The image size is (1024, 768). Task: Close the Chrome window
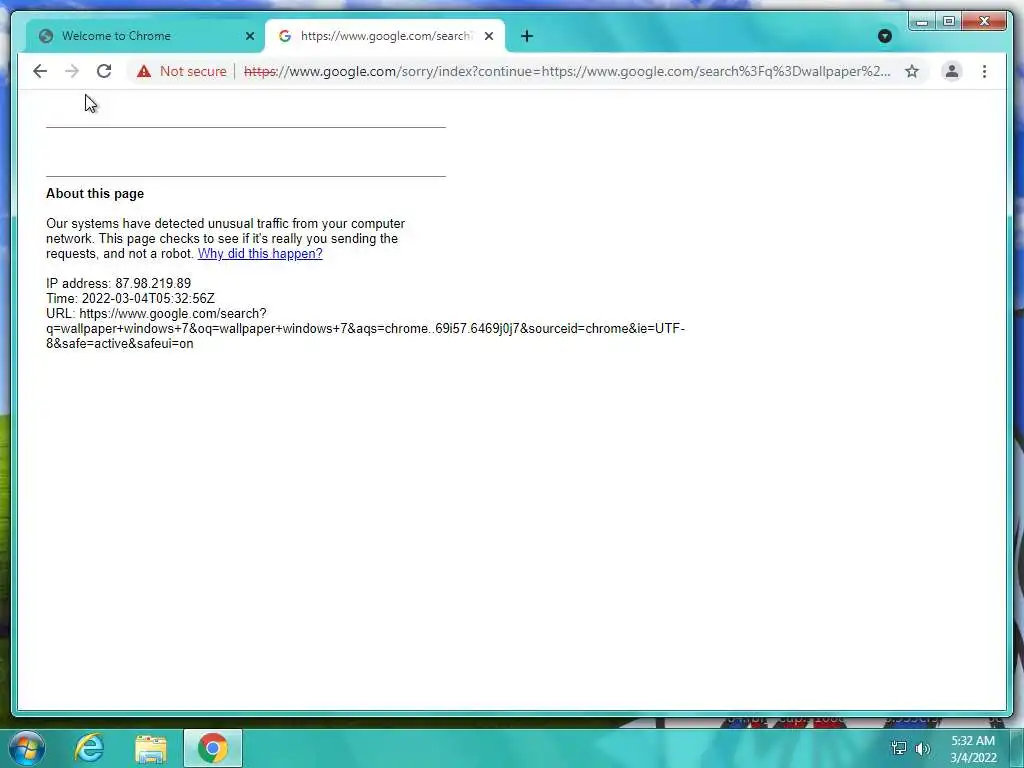coord(985,22)
